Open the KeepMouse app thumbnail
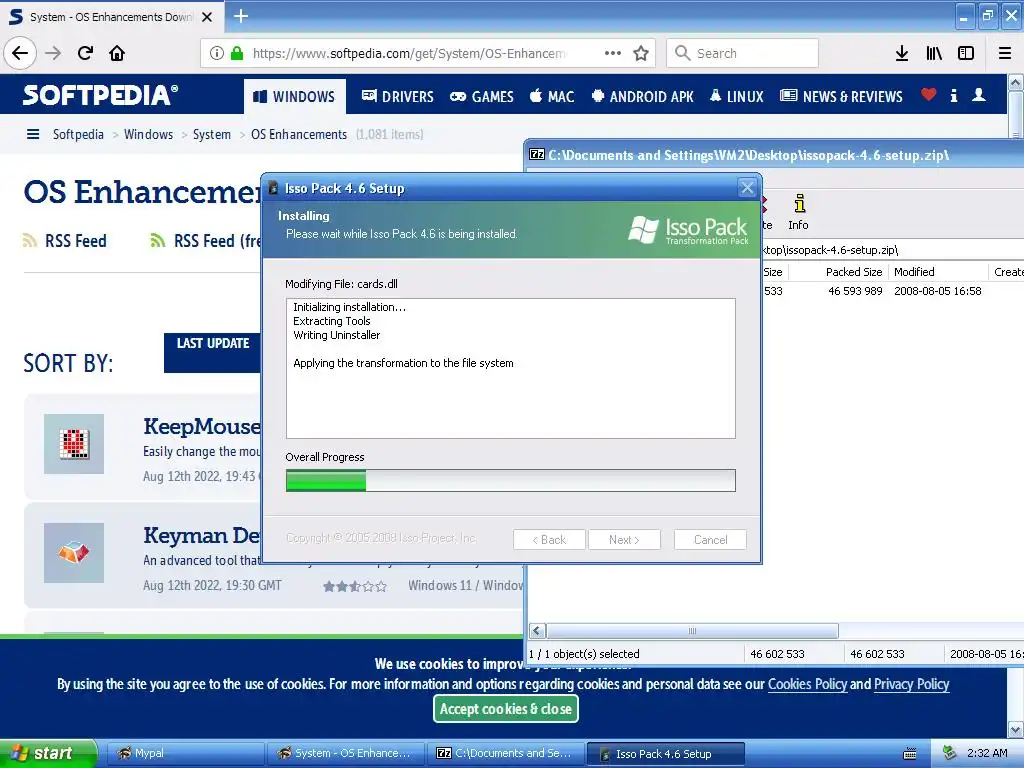 click(x=74, y=443)
